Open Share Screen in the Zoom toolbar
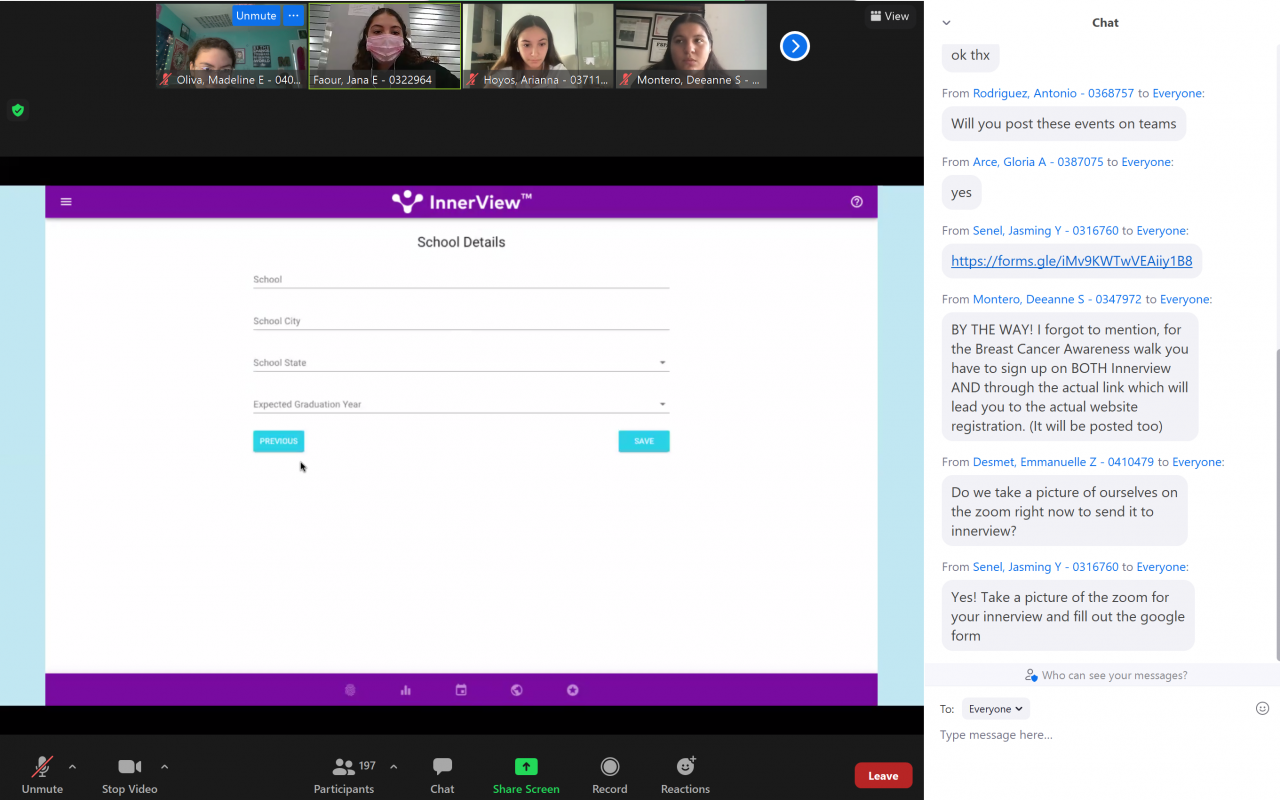 pyautogui.click(x=526, y=775)
